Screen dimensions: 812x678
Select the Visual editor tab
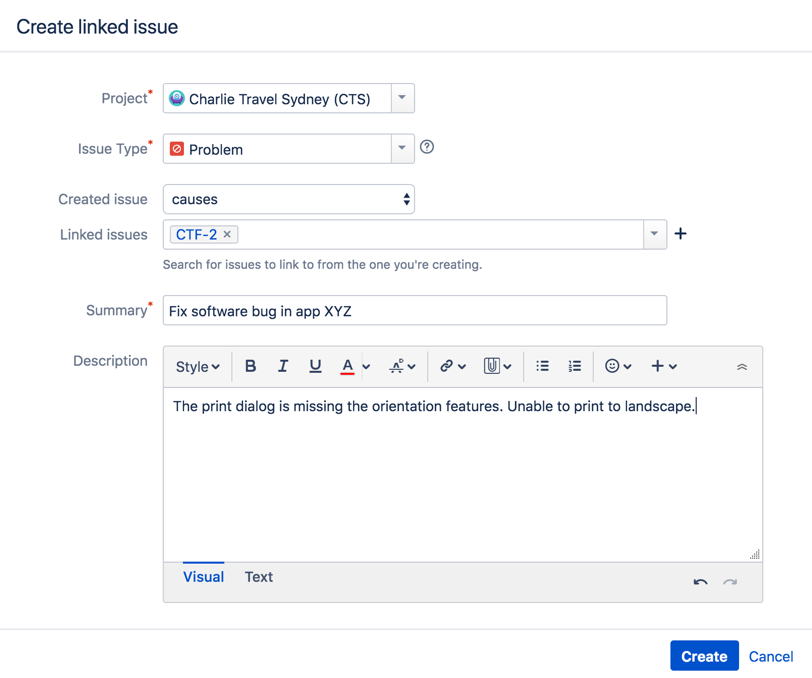(203, 577)
